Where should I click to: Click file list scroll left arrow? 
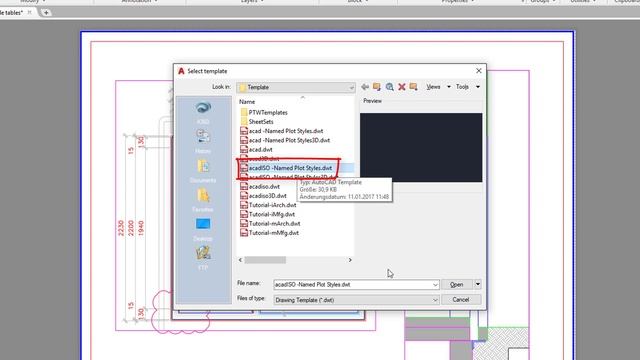tap(240, 260)
